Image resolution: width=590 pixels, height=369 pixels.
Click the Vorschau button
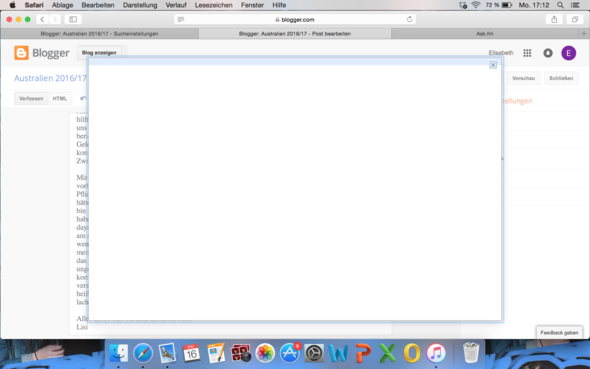point(523,78)
